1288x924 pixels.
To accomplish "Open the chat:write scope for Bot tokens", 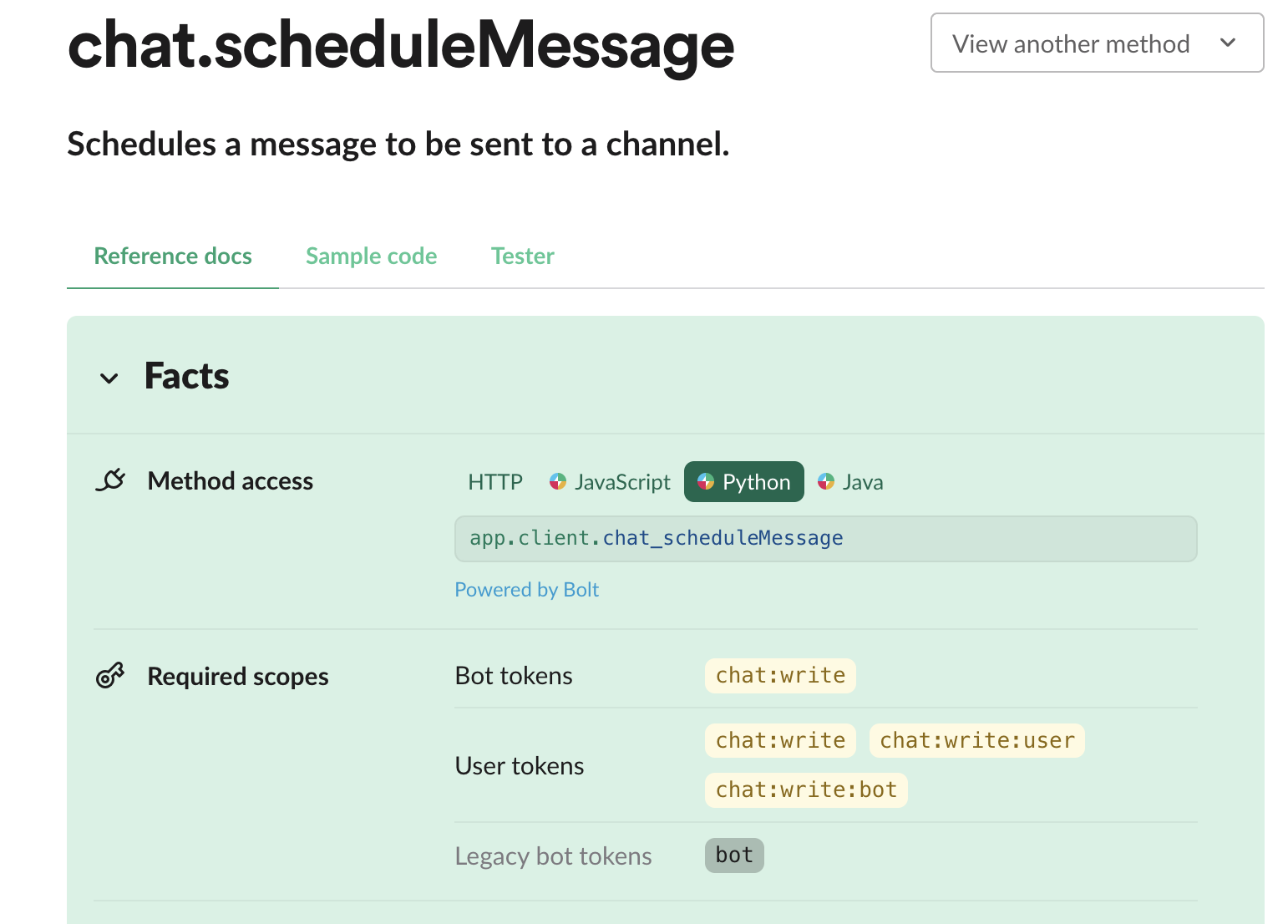I will click(780, 676).
